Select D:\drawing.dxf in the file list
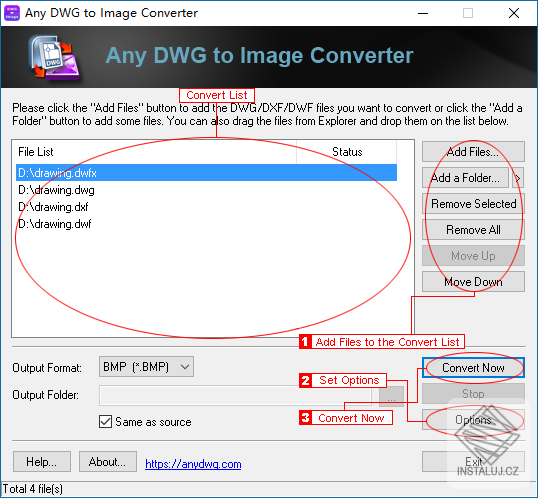538x498 pixels. click(206, 207)
